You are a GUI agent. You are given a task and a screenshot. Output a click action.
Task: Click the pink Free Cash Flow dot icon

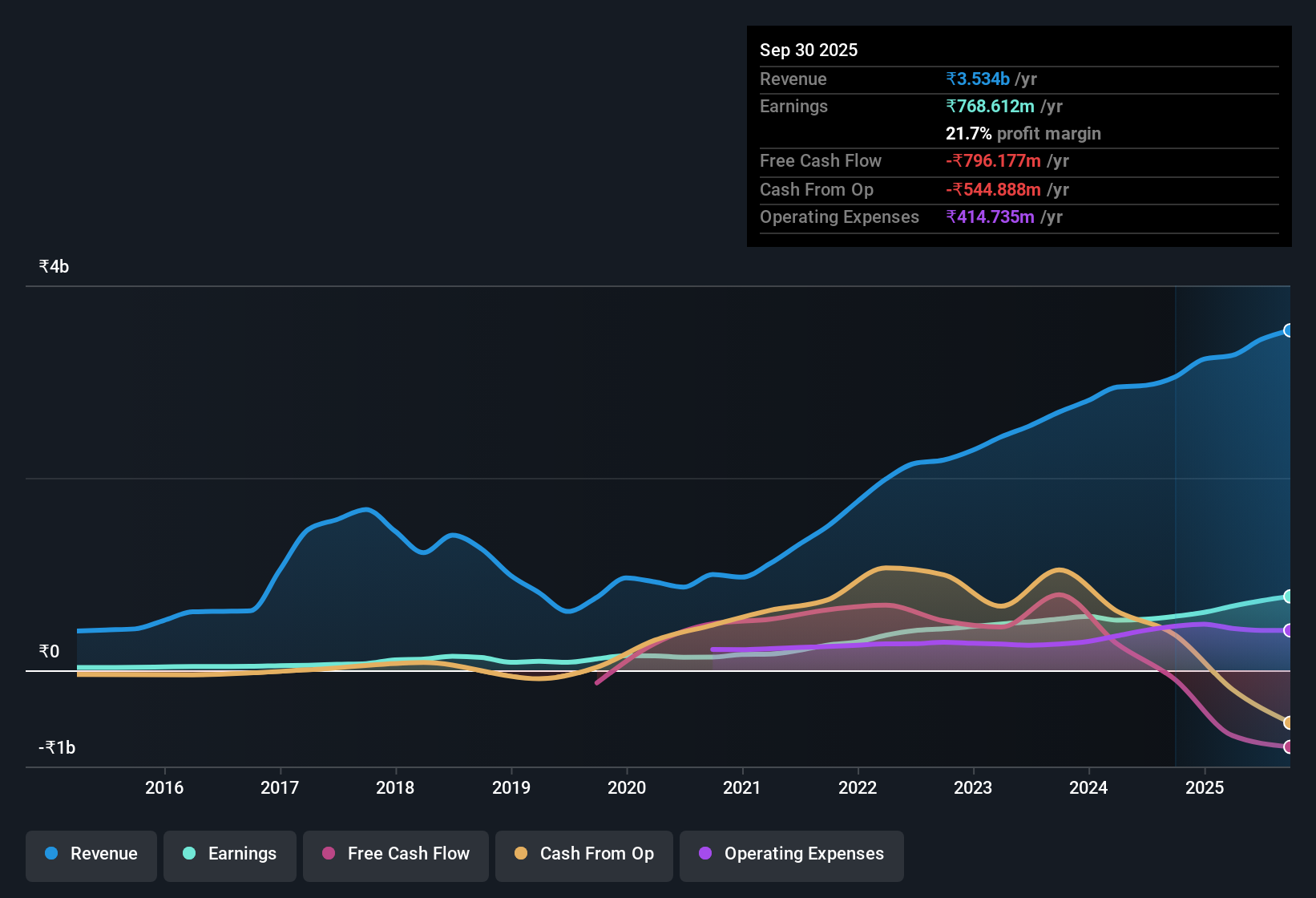[327, 854]
